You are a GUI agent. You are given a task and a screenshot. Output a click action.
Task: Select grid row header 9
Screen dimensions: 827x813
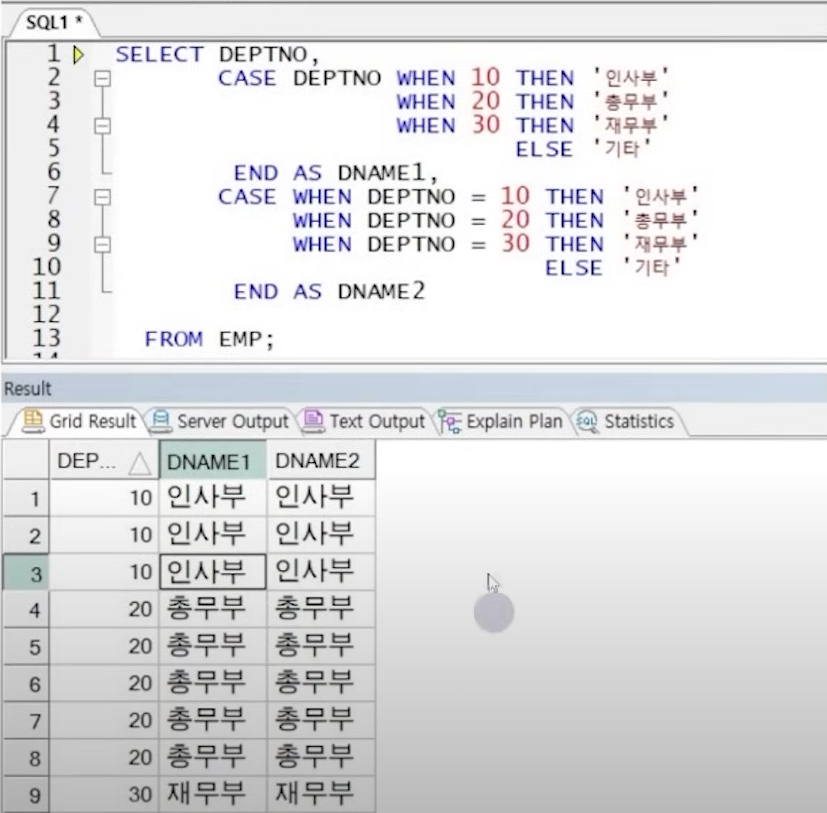26,795
